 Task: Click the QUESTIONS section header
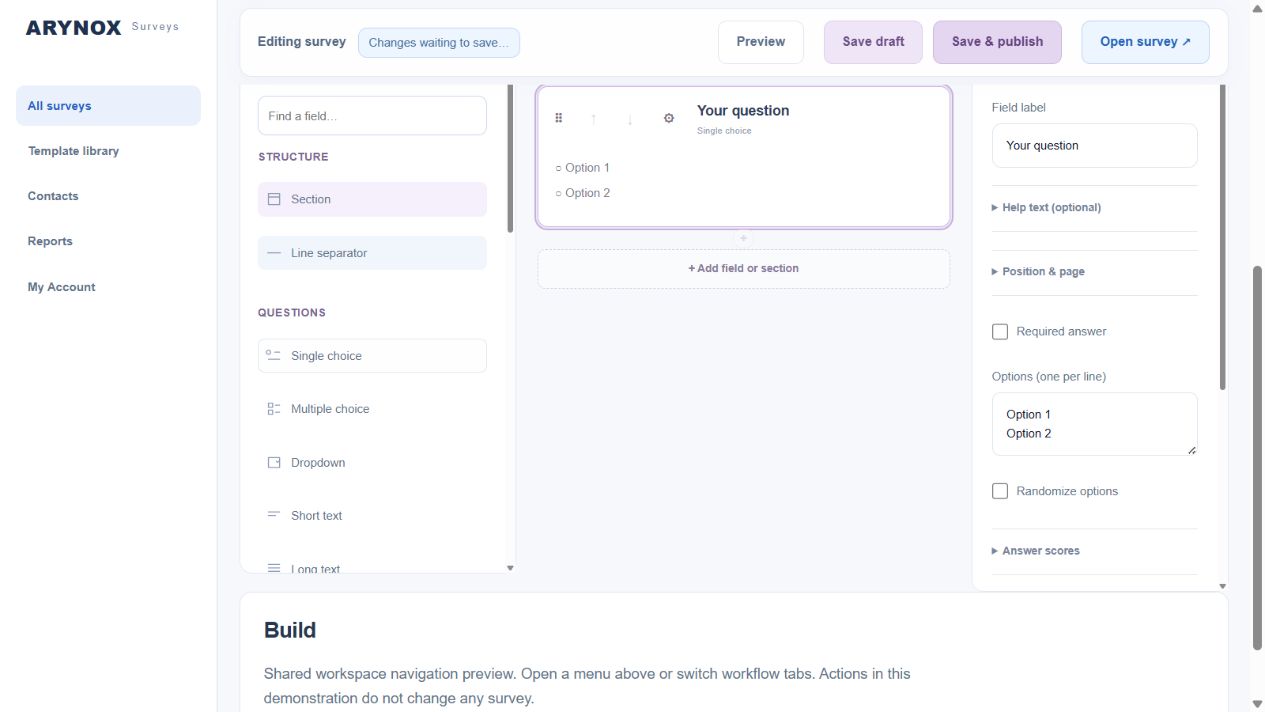tap(292, 313)
